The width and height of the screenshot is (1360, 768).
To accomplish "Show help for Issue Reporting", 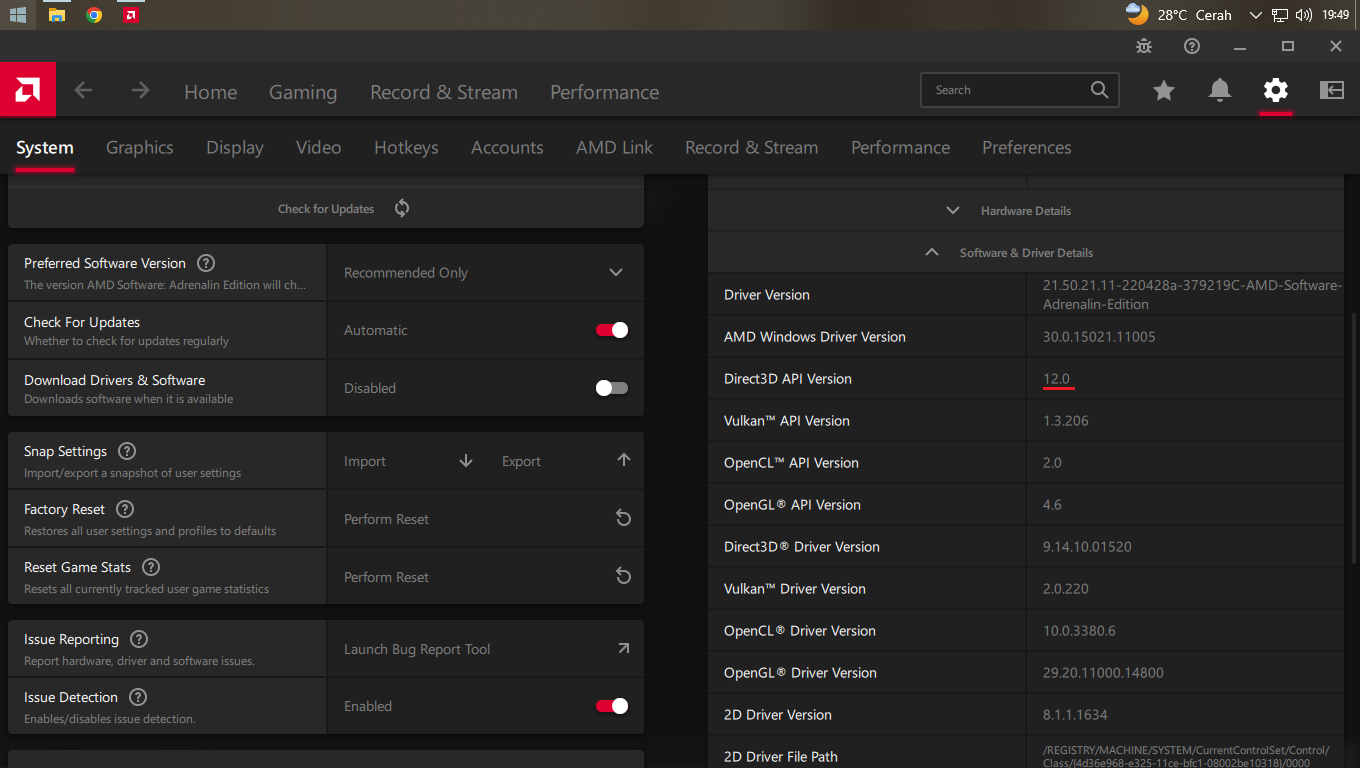I will (x=139, y=639).
